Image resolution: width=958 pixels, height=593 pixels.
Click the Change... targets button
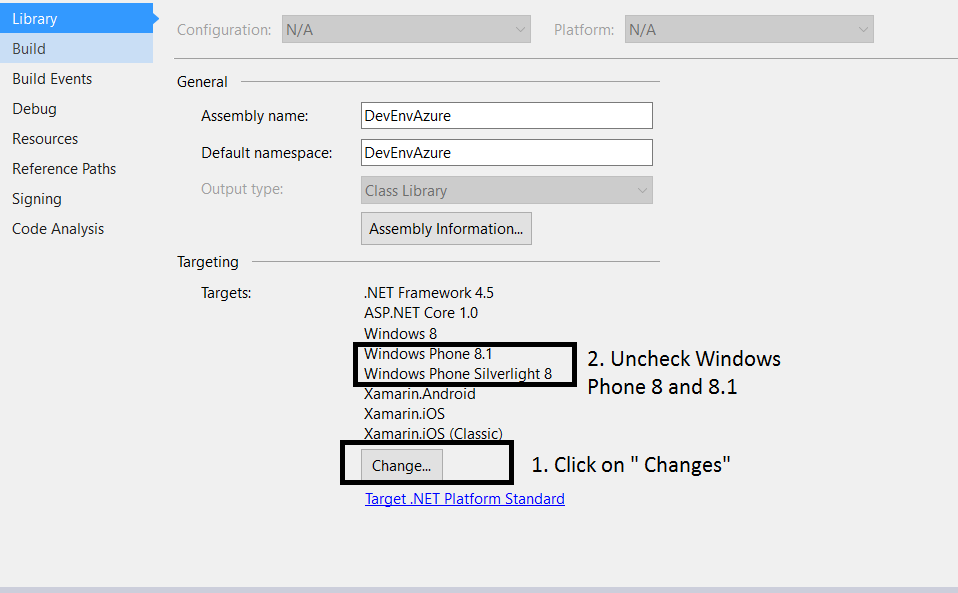click(401, 465)
